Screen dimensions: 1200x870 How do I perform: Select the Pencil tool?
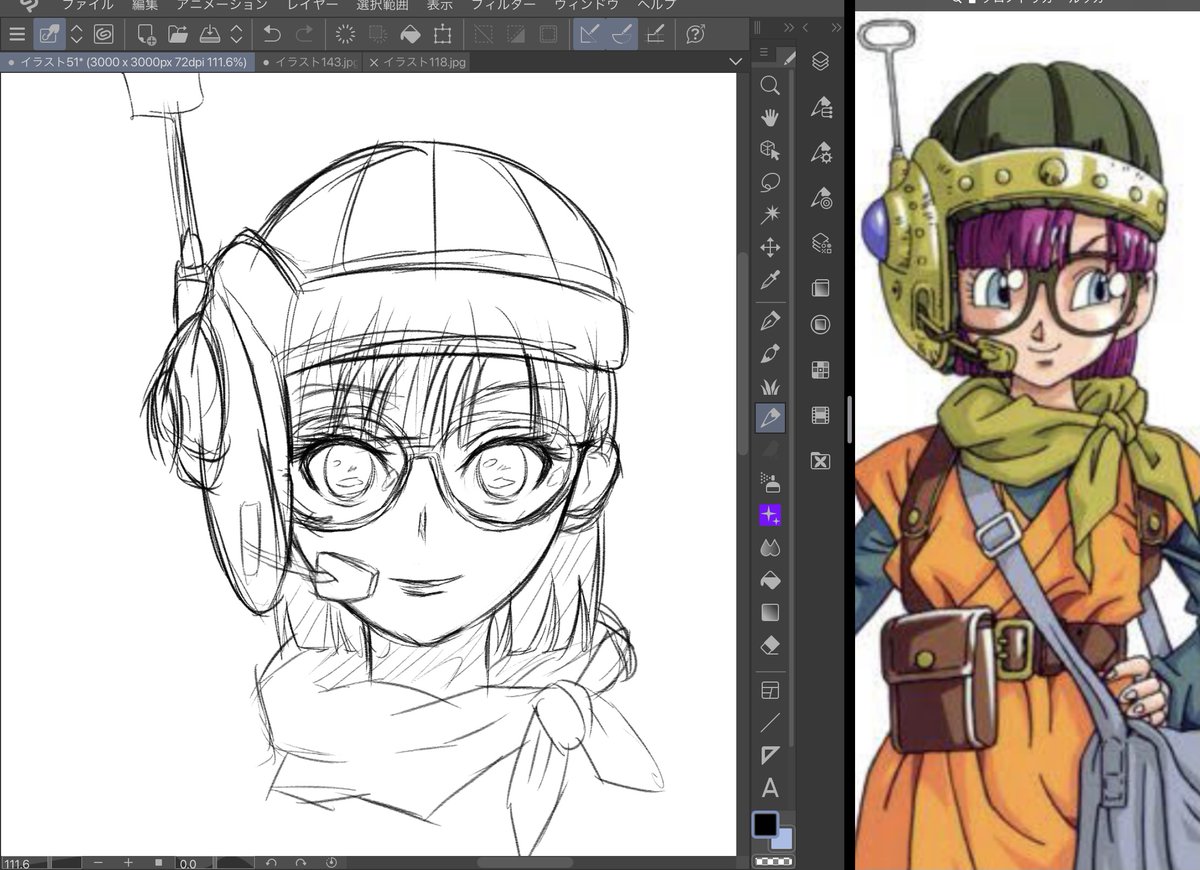[x=770, y=354]
